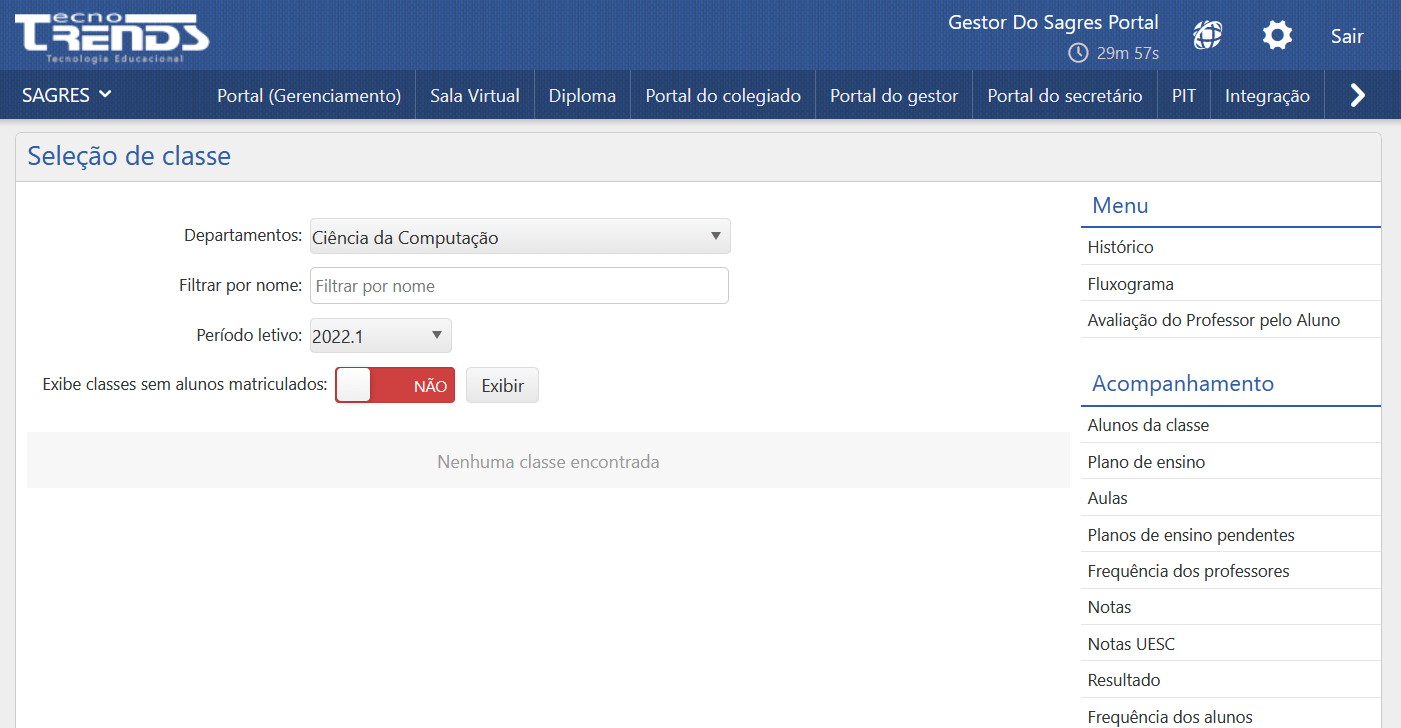1401x728 pixels.
Task: Open Fluxograma in the Menu panel
Action: point(1130,283)
